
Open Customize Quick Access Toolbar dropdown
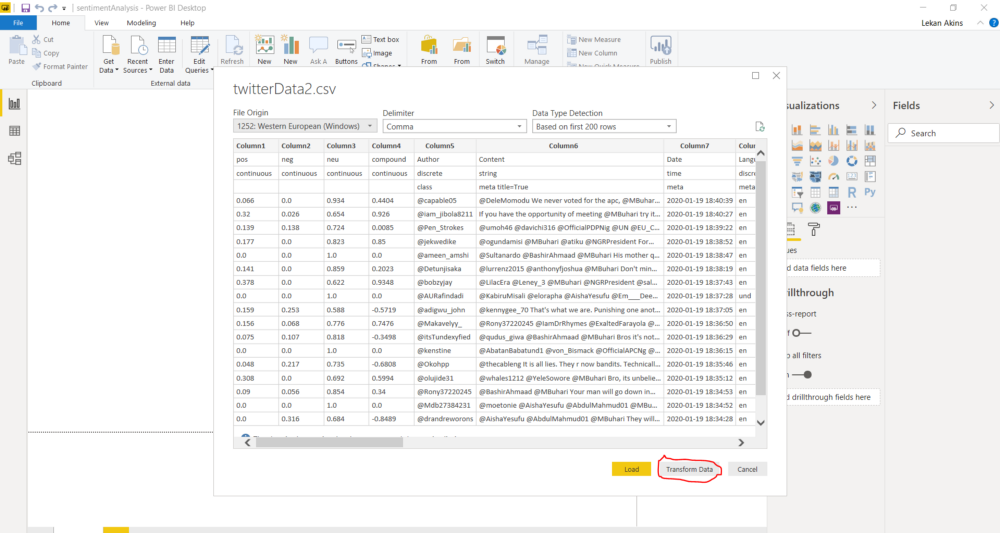pos(64,9)
